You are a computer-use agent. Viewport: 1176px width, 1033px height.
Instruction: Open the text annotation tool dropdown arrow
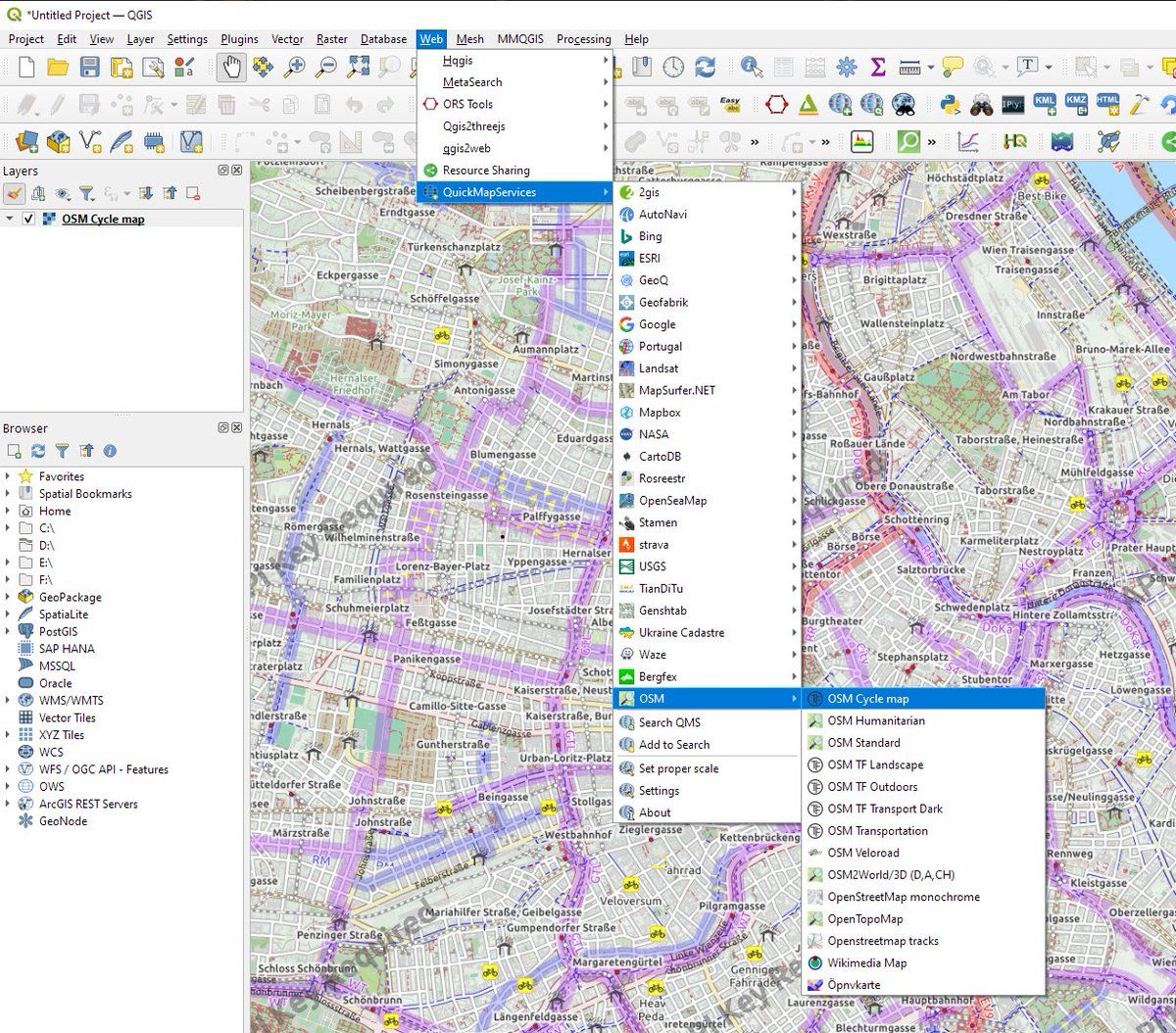tap(1049, 67)
